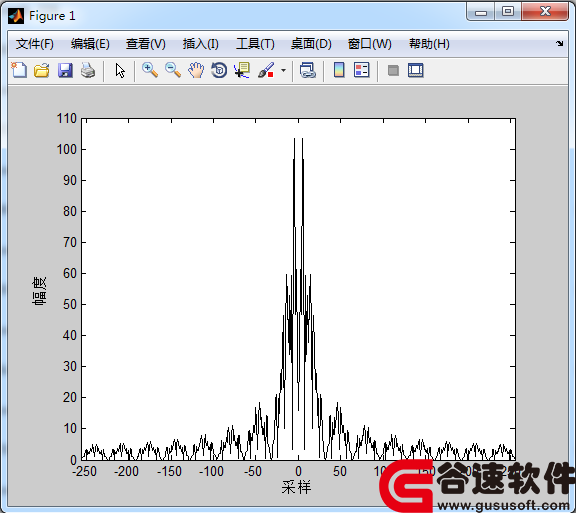Print the figure using printer icon
This screenshot has width=576, height=513.
pyautogui.click(x=88, y=70)
